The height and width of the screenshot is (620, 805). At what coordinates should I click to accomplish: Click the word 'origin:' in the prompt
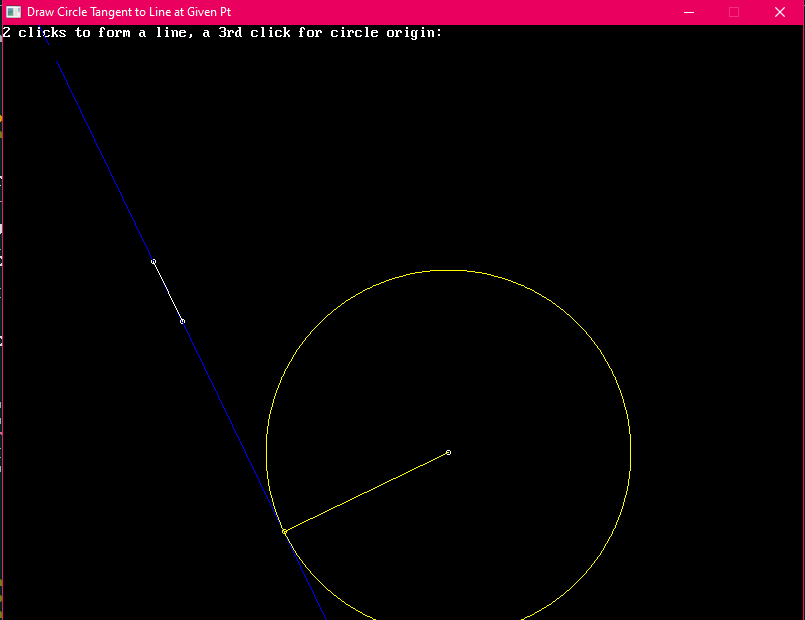tap(410, 32)
